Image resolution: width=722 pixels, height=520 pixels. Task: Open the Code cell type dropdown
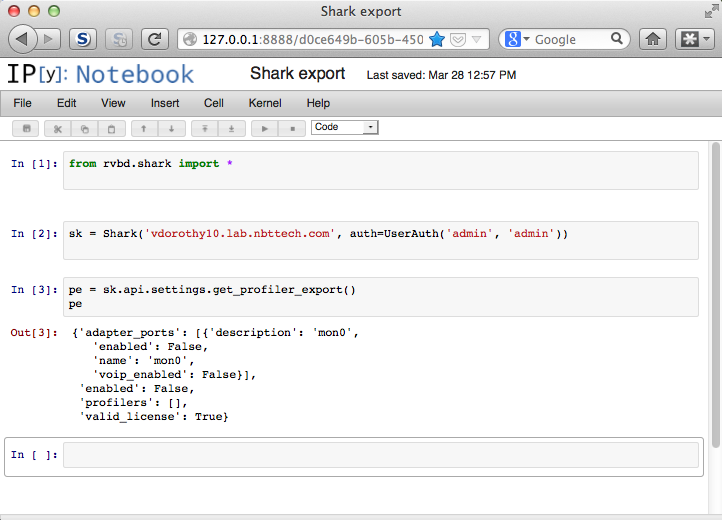[344, 127]
